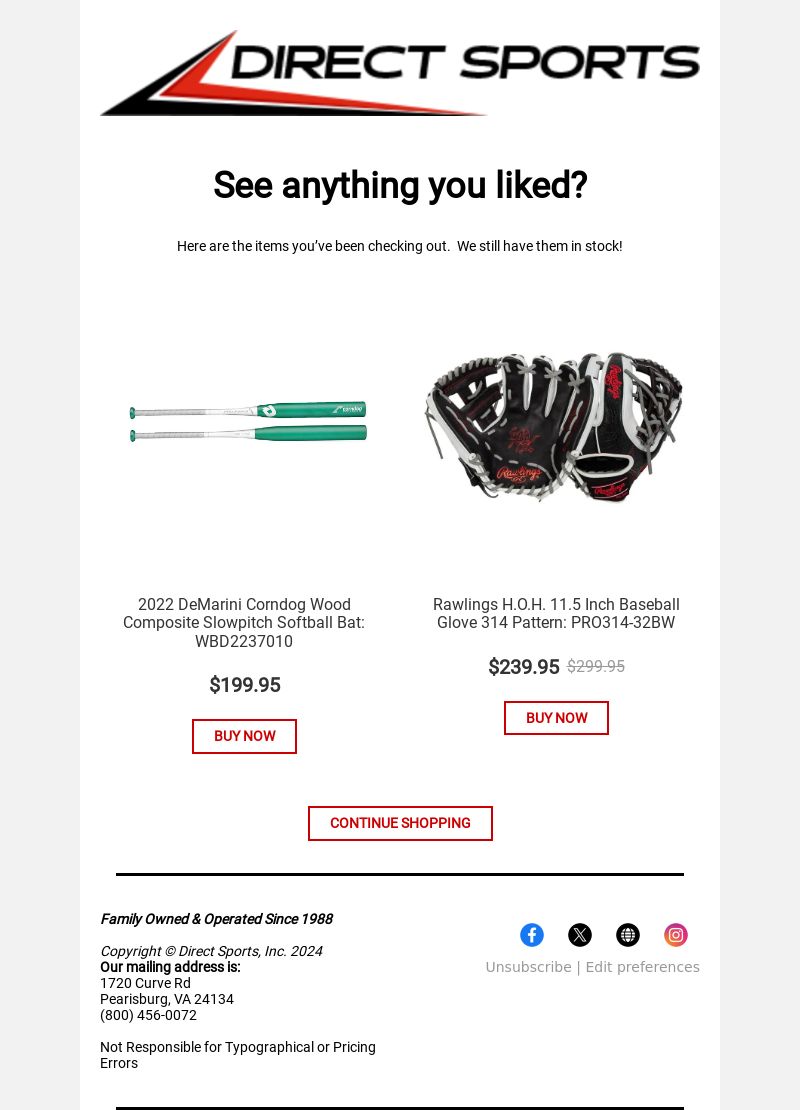
Task: Buy the Rawlings glove now
Action: 556,718
